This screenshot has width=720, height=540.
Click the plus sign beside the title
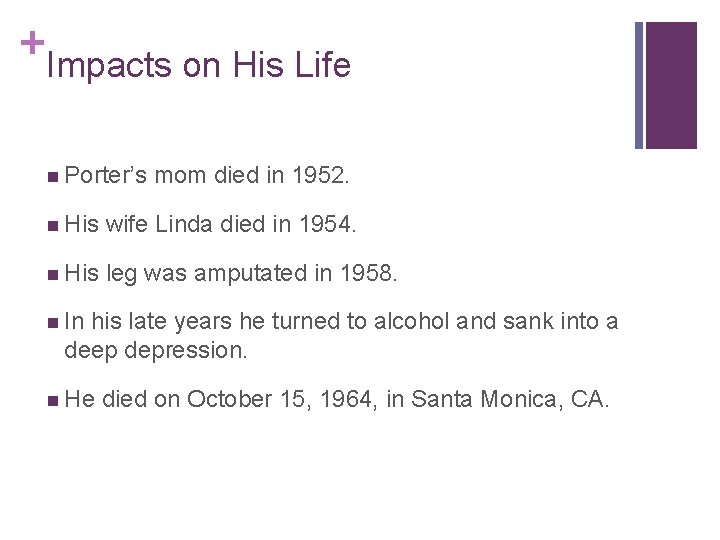(x=32, y=43)
